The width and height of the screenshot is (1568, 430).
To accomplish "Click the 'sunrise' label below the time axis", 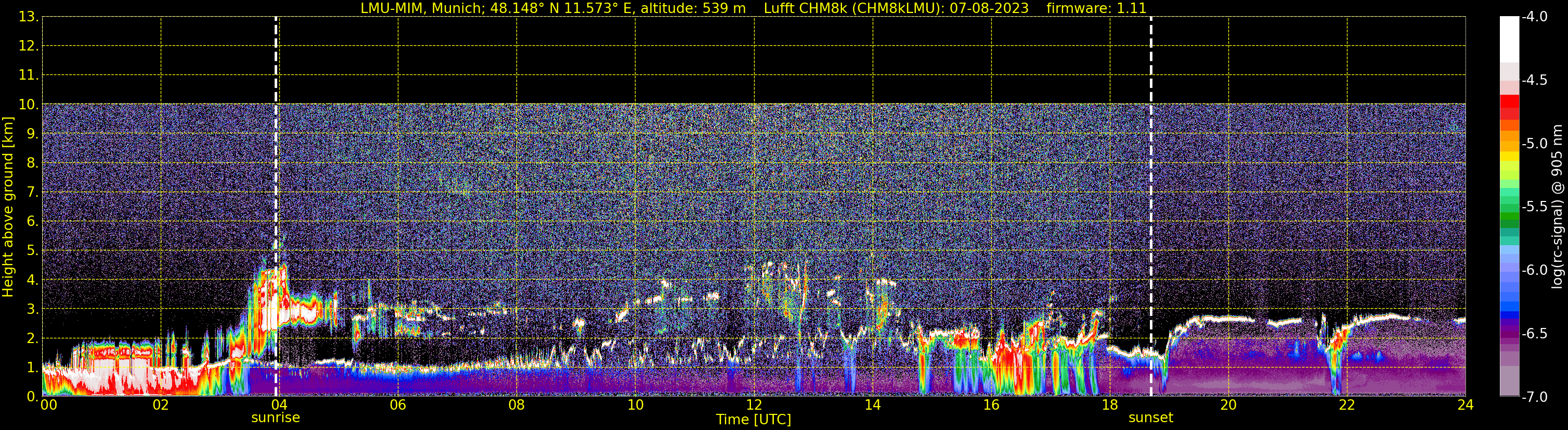I will (x=275, y=418).
